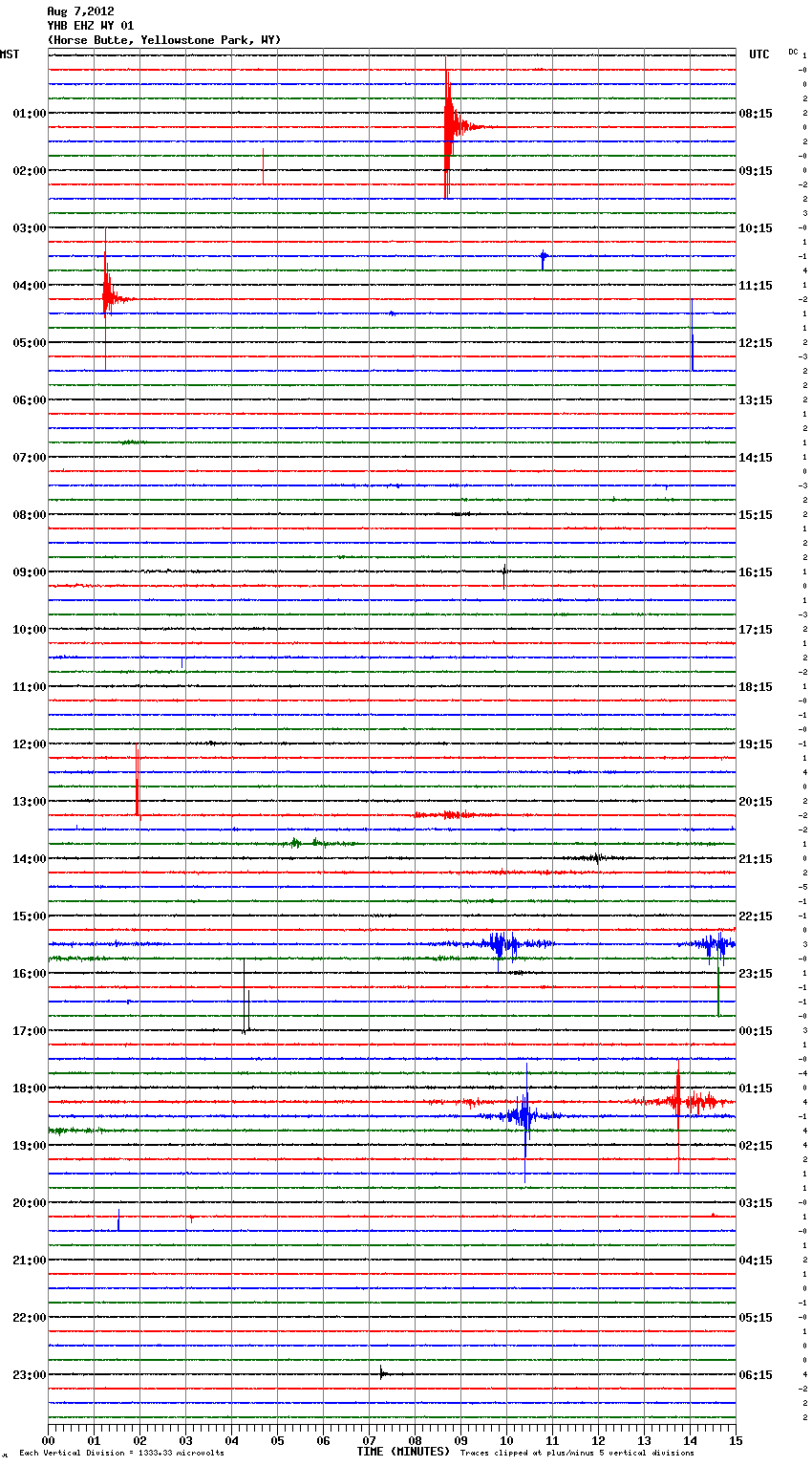Click the 15 minute tick label

coord(736,1440)
